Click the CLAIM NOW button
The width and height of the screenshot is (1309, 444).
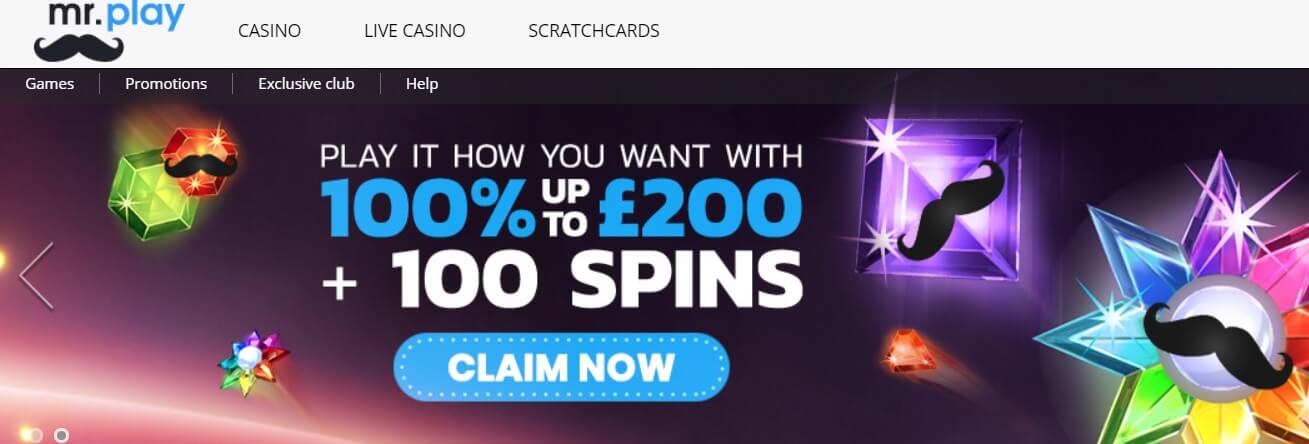pyautogui.click(x=561, y=367)
